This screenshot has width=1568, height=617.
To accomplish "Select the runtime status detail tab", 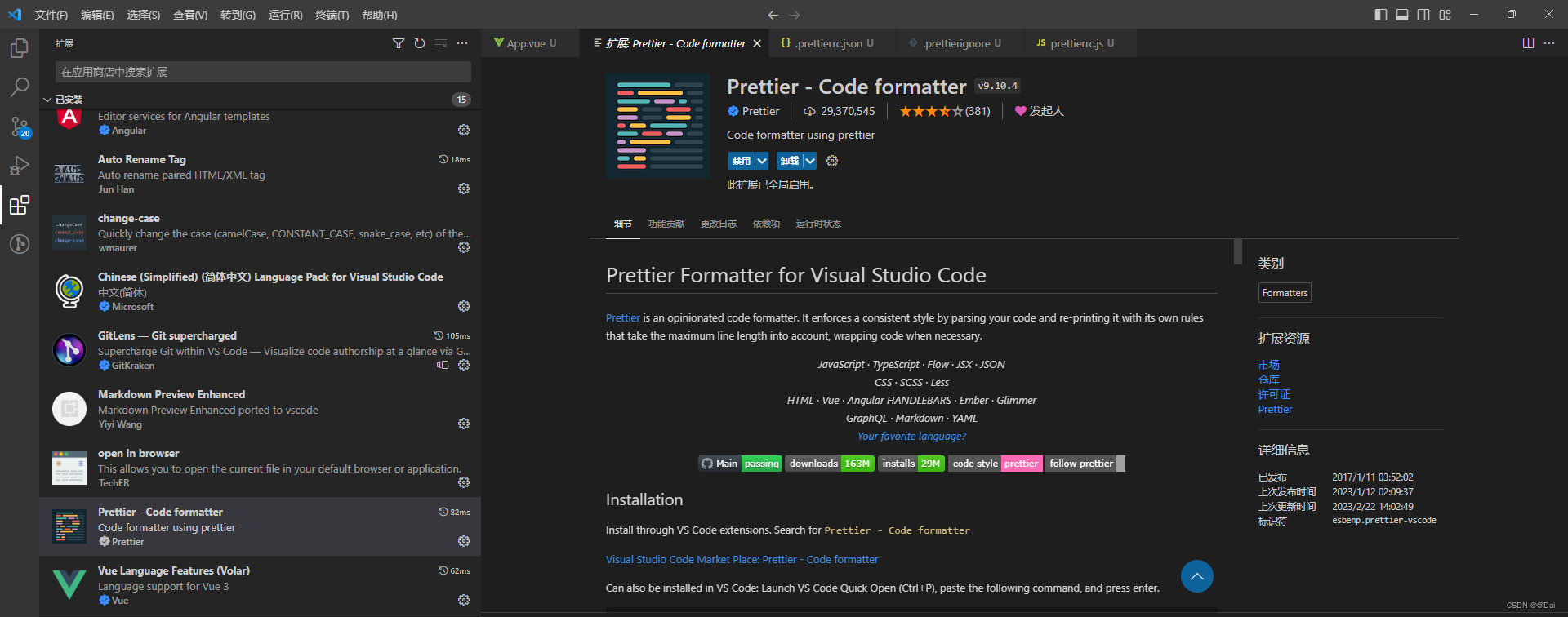I will click(x=818, y=224).
